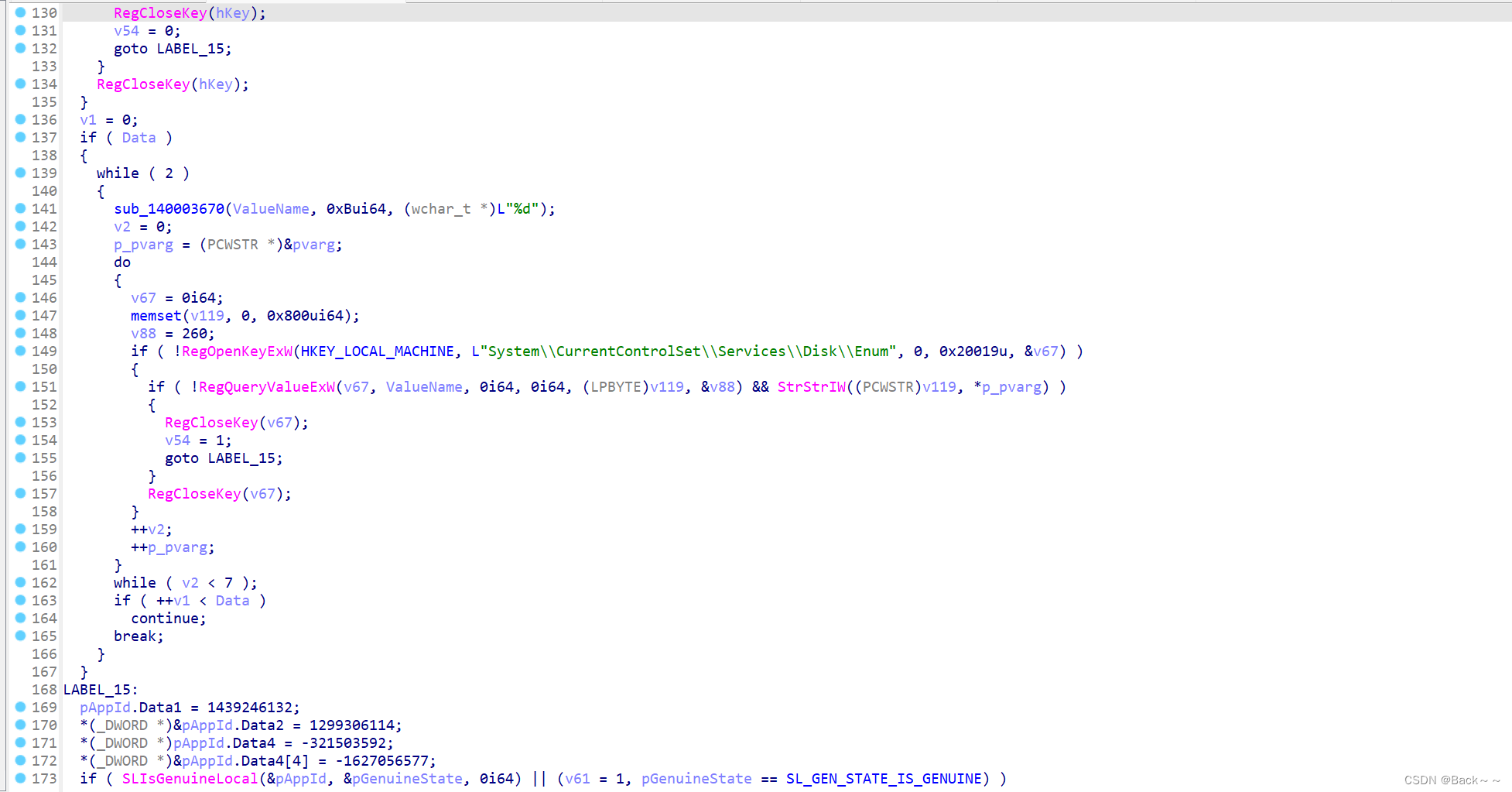Click hKey argument on line 134
This screenshot has height=792, width=1512.
coord(215,84)
